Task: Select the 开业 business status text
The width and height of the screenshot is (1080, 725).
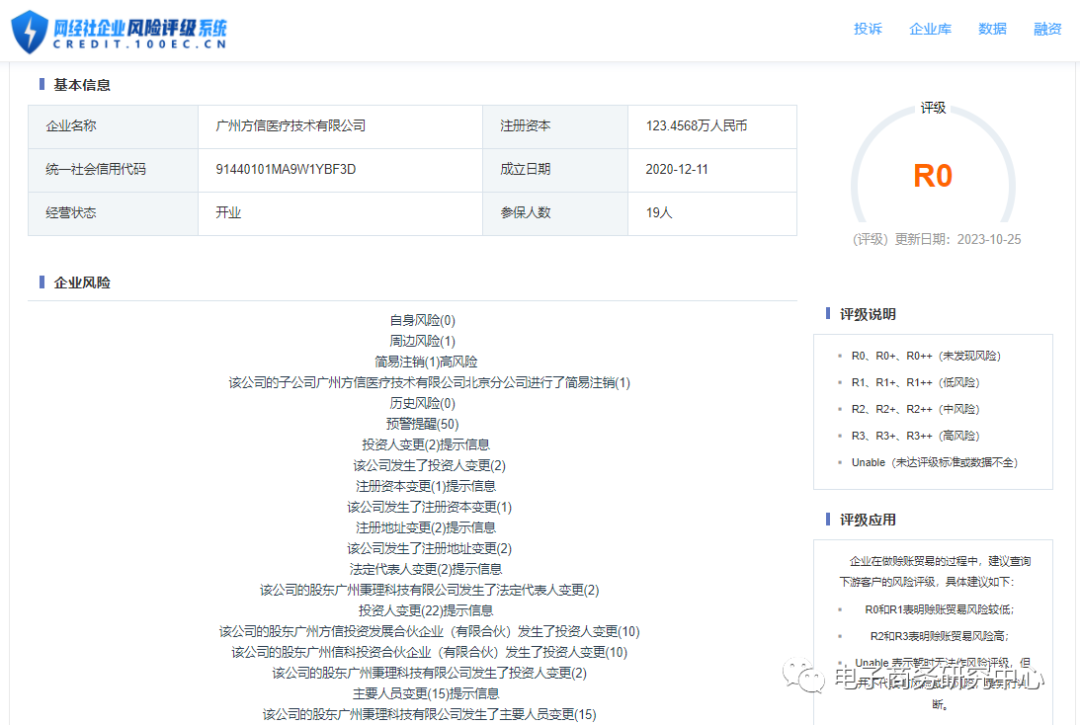Action: (x=229, y=213)
